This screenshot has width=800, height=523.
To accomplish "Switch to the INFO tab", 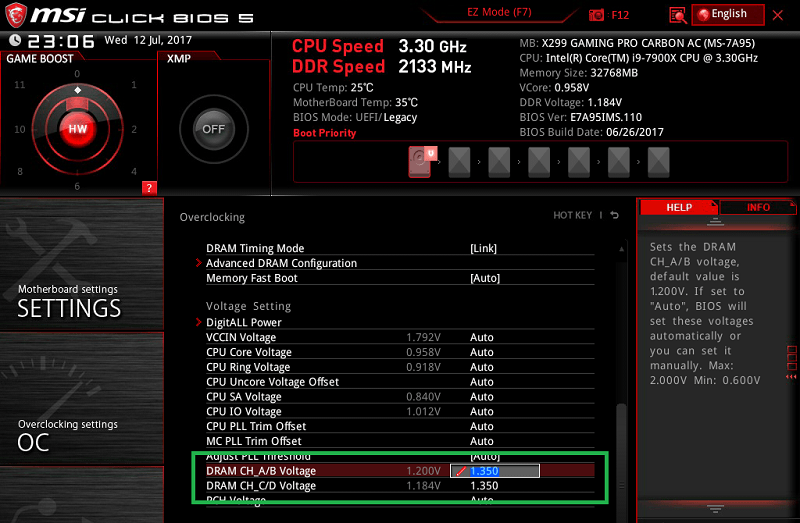I will [758, 208].
